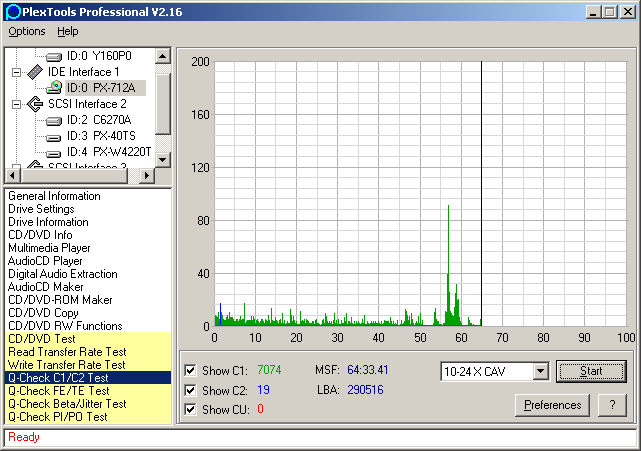Toggle the Show C2 checkbox
Viewport: 641px width, 451px height.
tap(190, 390)
